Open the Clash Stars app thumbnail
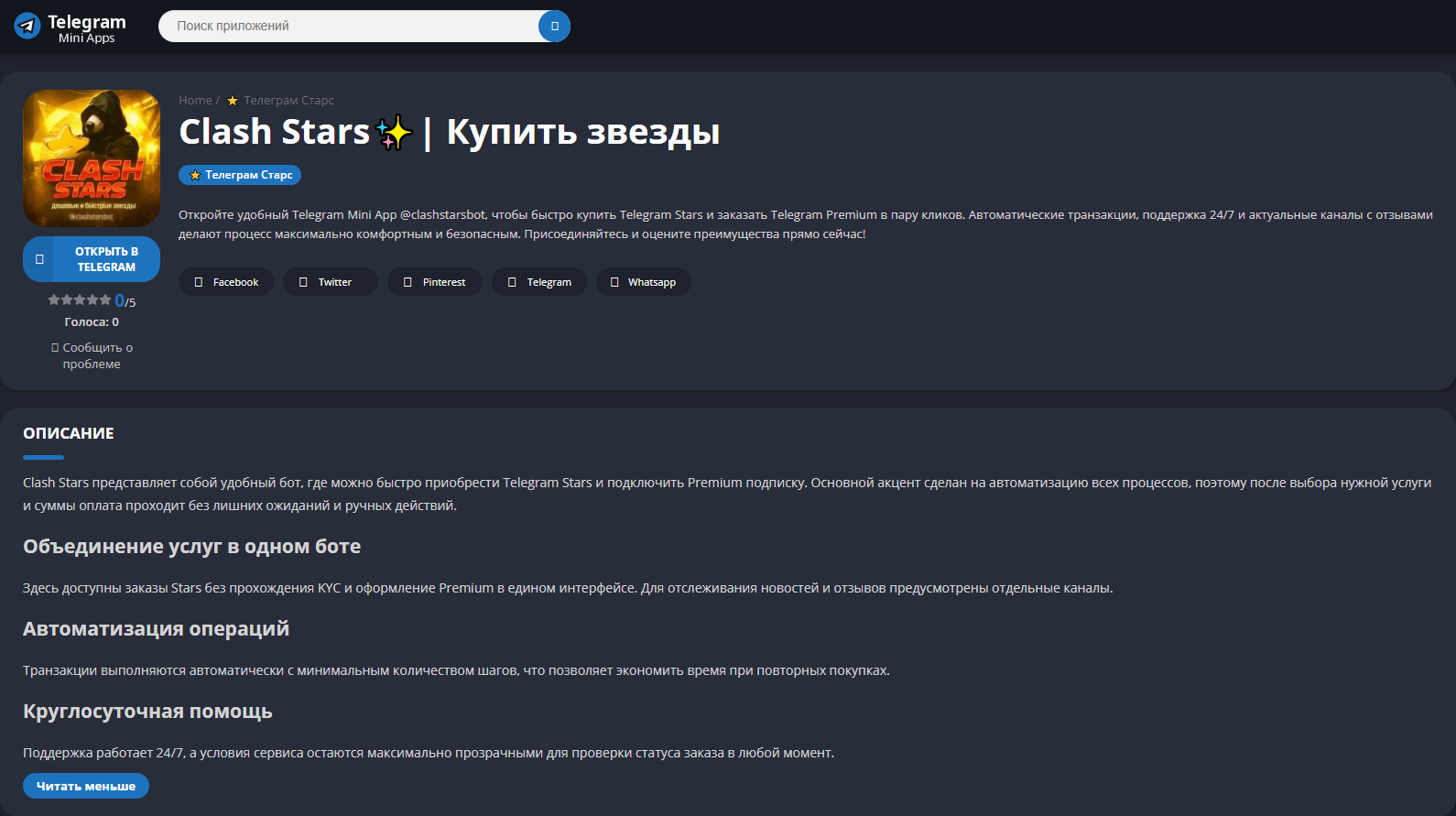The image size is (1456, 816). click(92, 158)
